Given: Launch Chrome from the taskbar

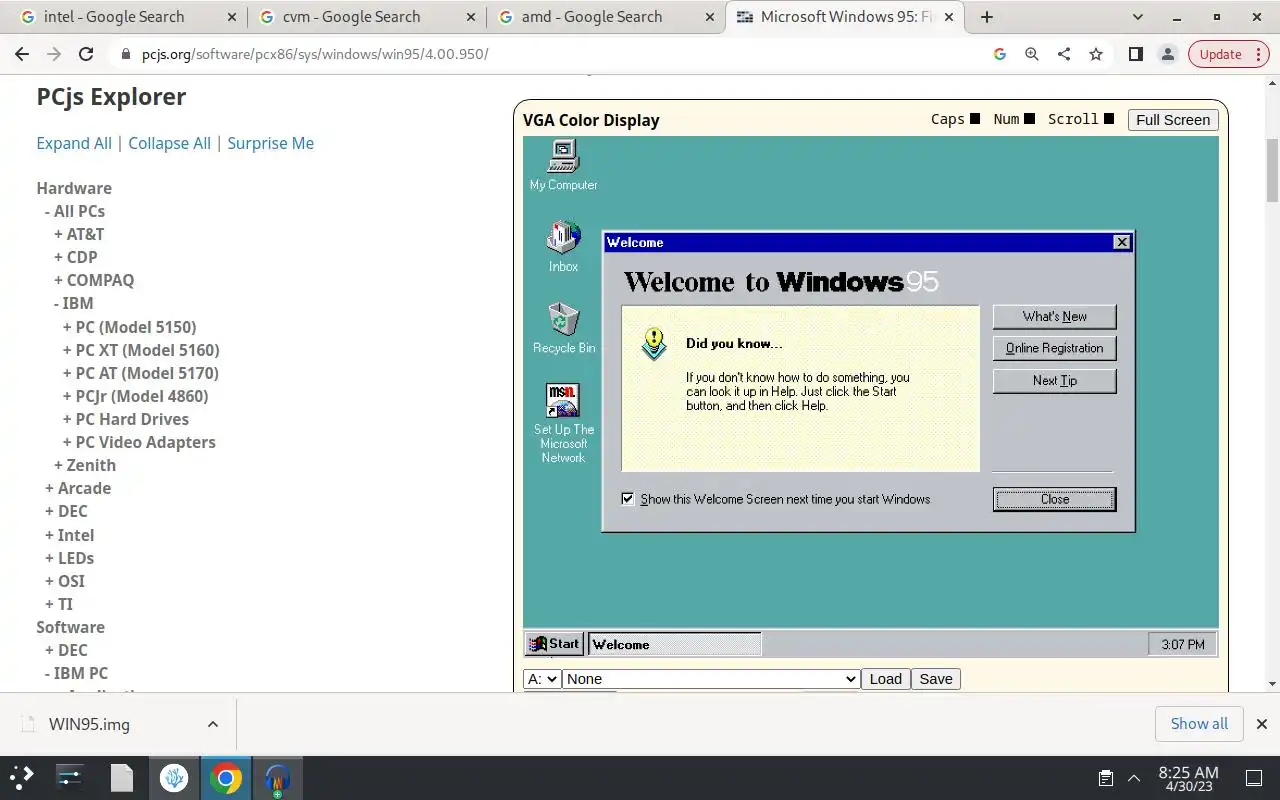Looking at the screenshot, I should (226, 778).
